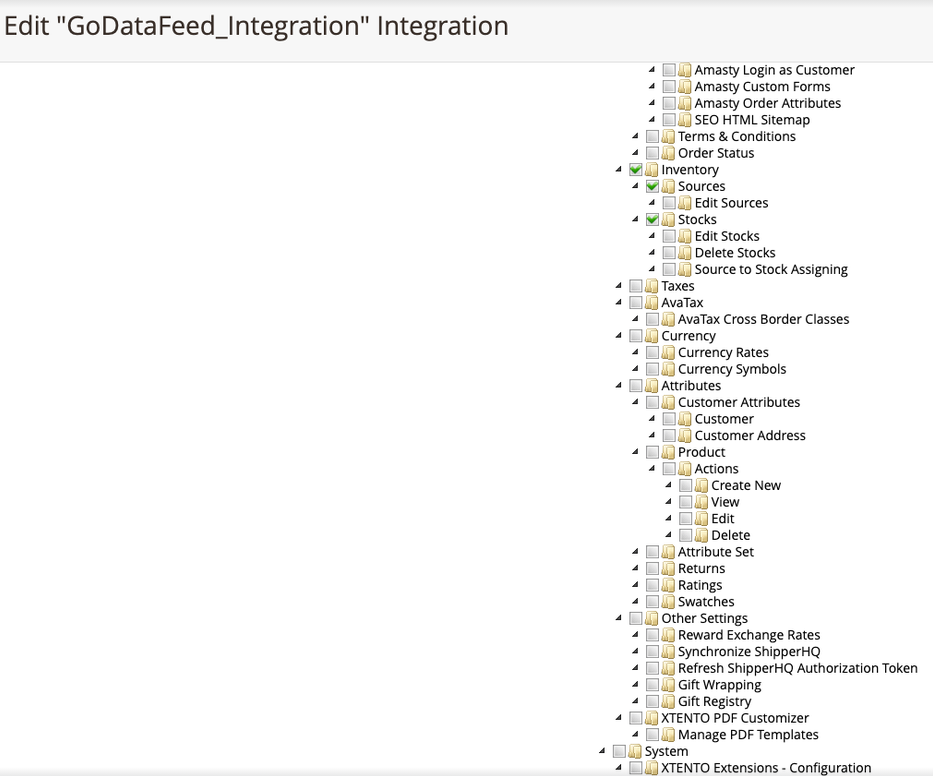Uncheck the Inventory checkbox

coord(635,170)
